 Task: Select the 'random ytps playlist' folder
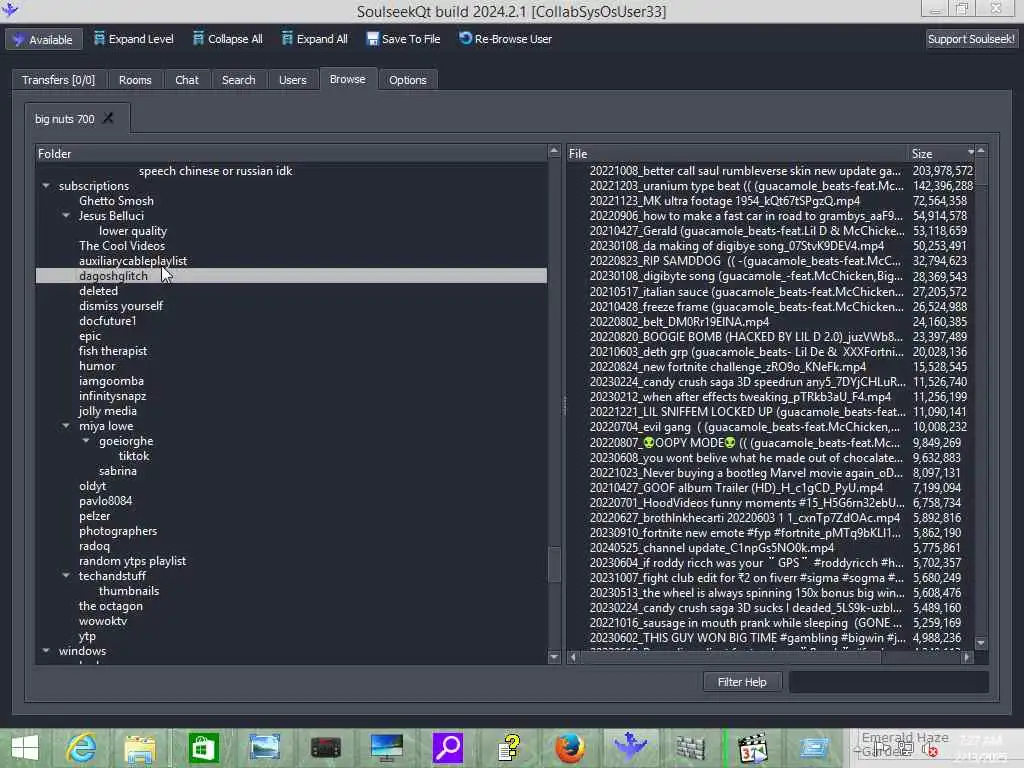[133, 562]
